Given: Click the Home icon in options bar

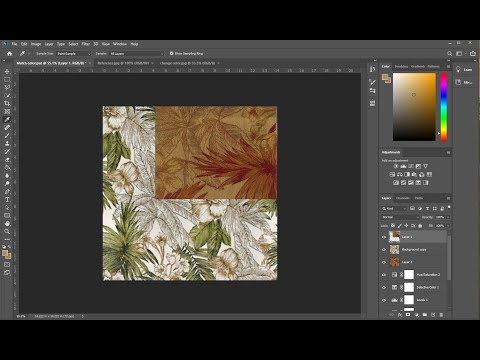Looking at the screenshot, I should click(x=9, y=53).
